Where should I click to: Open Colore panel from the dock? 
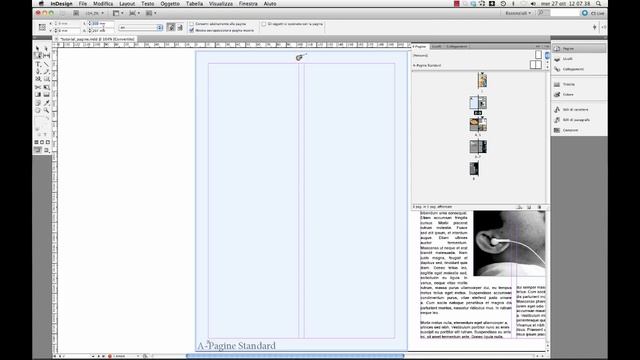(x=579, y=94)
